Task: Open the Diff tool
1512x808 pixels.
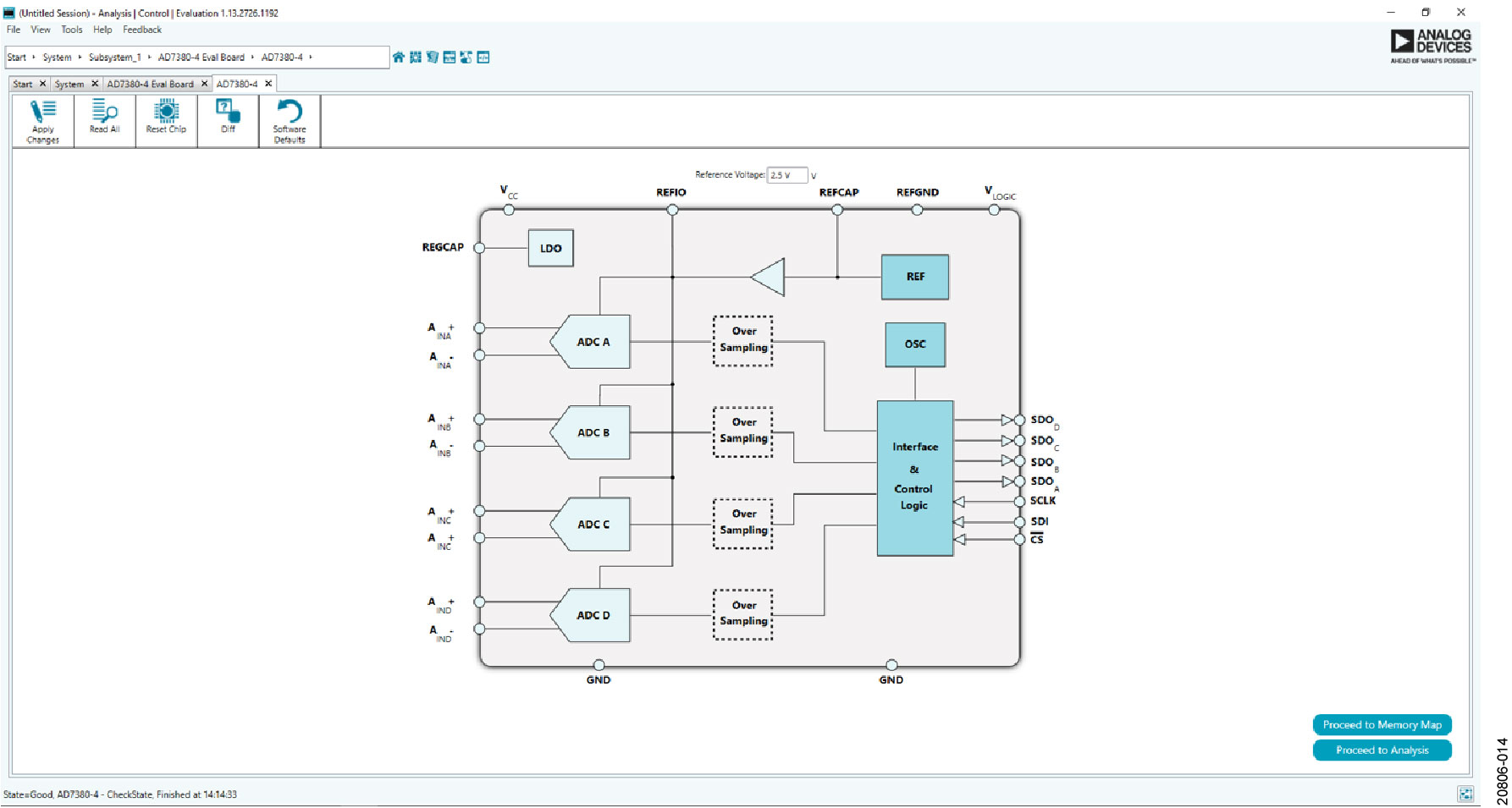Action: tap(227, 118)
